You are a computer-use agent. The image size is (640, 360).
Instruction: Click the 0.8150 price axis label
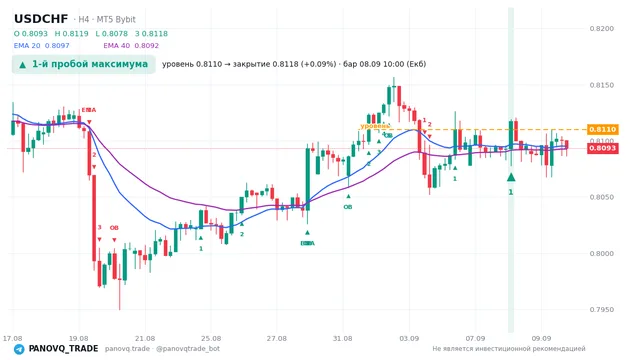(x=602, y=85)
